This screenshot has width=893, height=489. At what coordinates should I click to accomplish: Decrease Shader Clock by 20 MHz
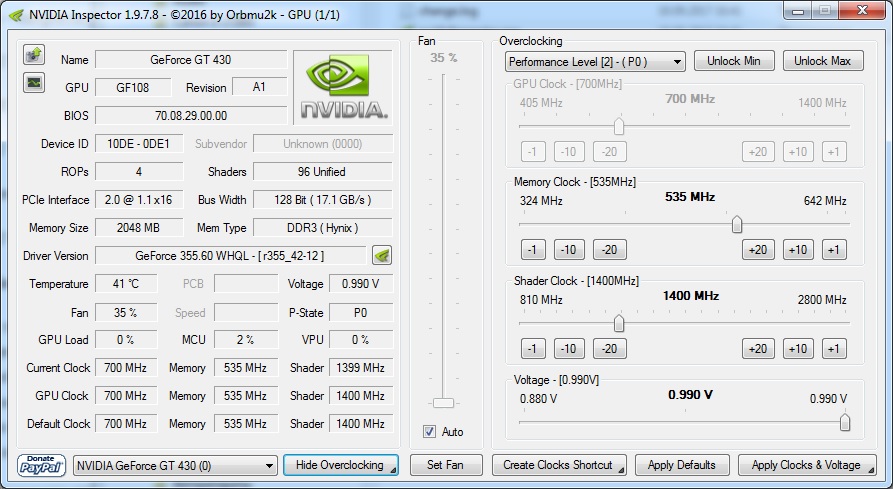609,349
